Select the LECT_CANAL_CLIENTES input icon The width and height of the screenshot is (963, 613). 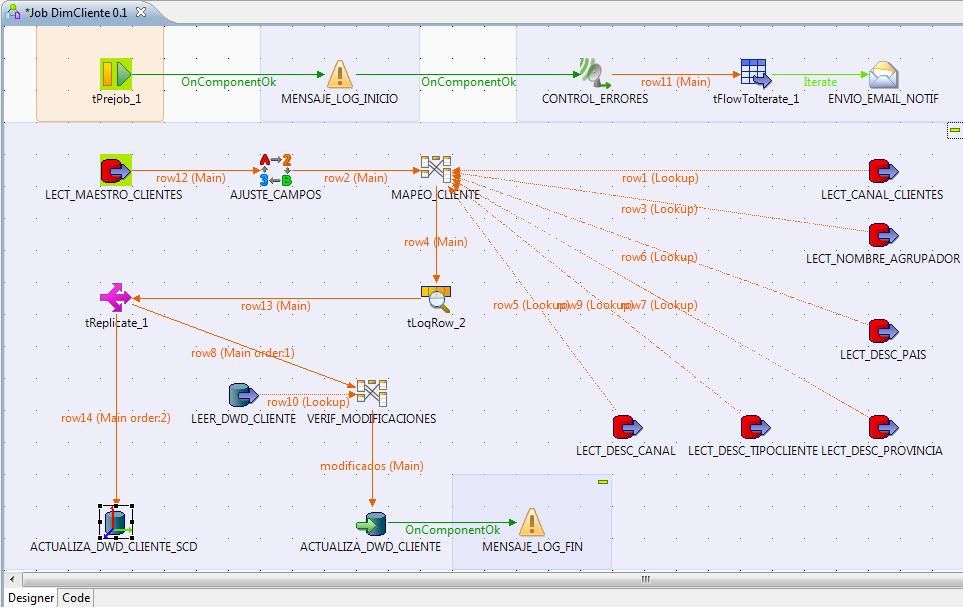click(883, 171)
